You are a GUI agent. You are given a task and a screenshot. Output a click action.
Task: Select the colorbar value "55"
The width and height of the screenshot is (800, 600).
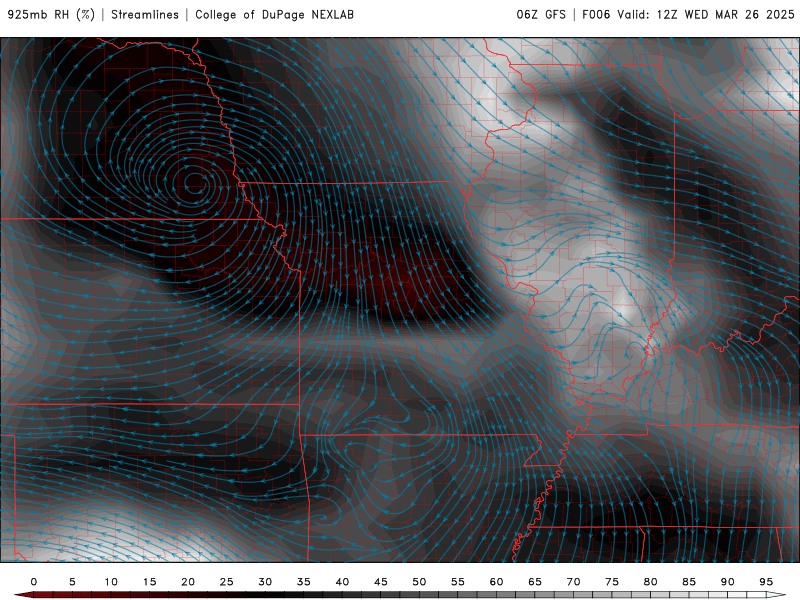pyautogui.click(x=458, y=582)
